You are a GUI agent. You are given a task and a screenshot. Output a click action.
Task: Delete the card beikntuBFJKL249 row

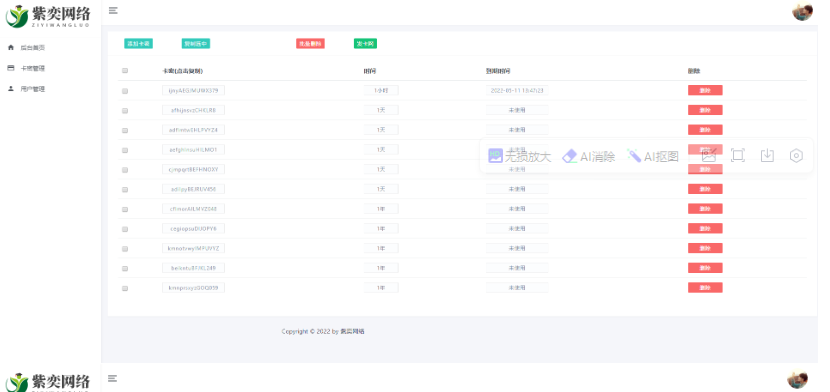(x=705, y=268)
